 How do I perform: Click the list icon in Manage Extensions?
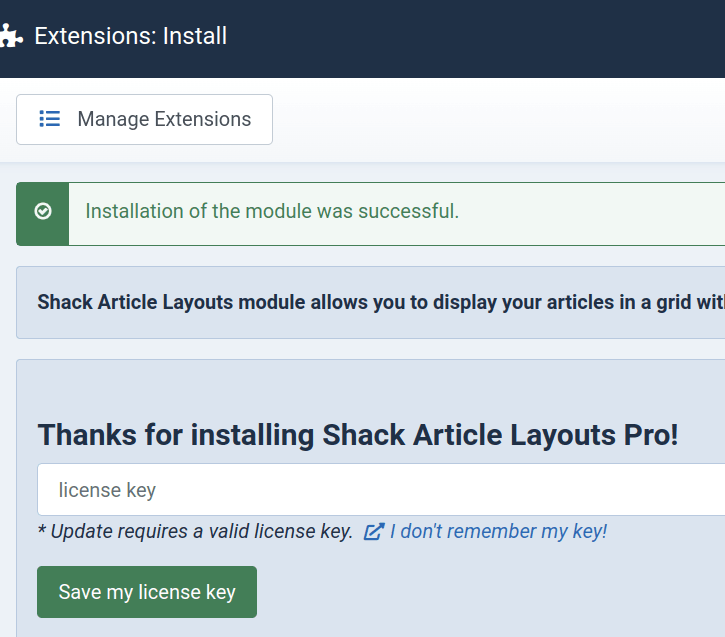[x=49, y=119]
